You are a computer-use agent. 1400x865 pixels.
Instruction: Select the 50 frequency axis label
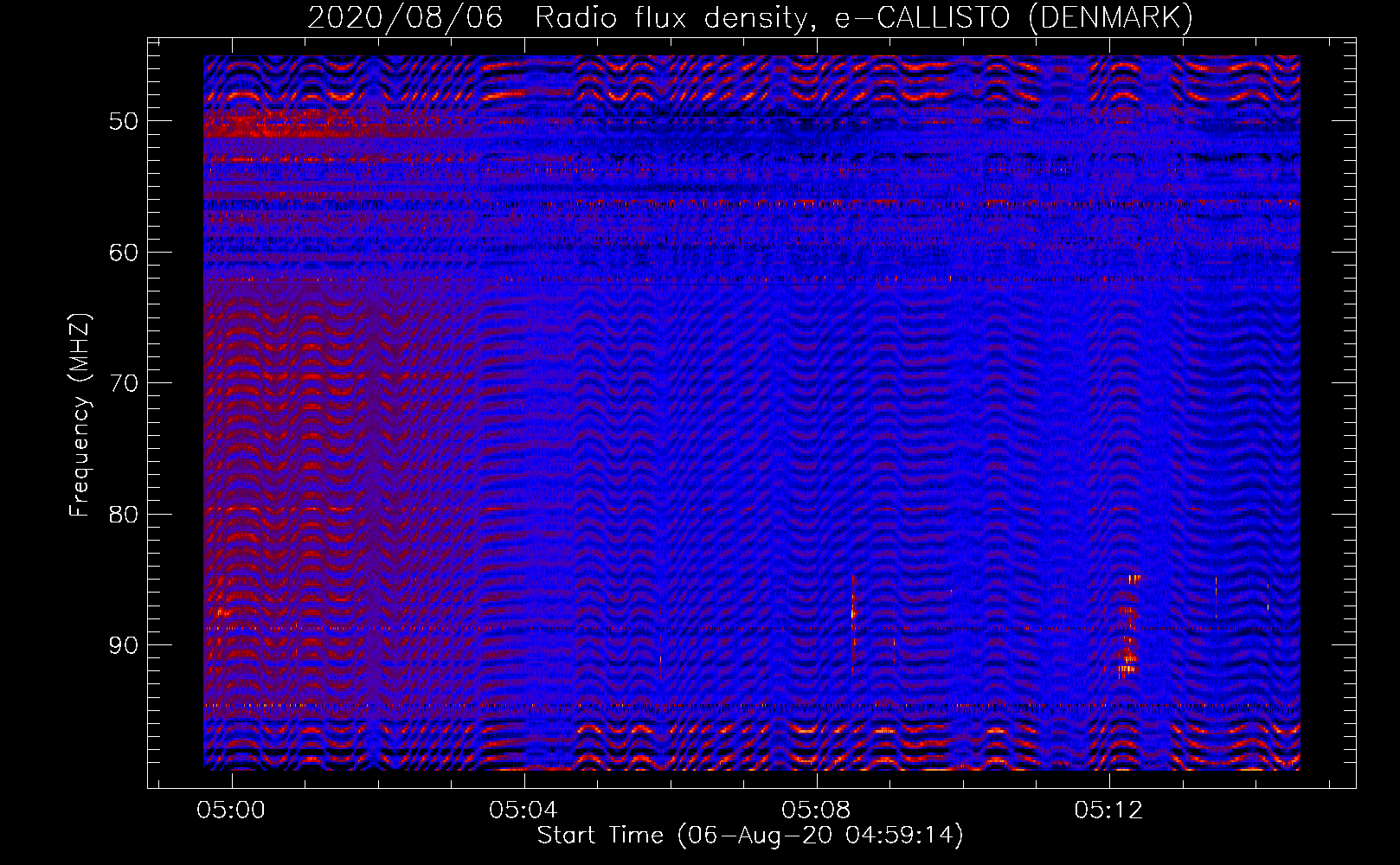click(124, 121)
